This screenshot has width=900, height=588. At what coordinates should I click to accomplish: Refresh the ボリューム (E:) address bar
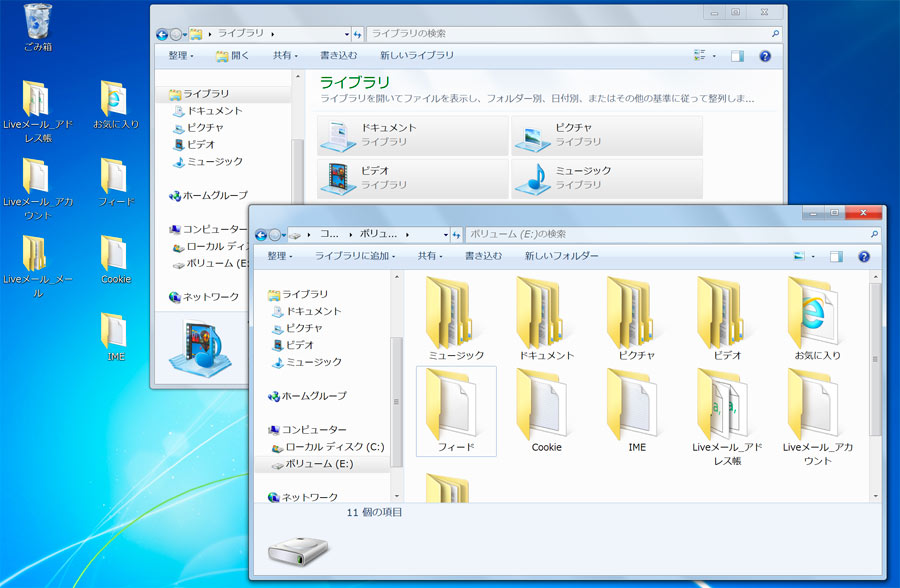[456, 235]
